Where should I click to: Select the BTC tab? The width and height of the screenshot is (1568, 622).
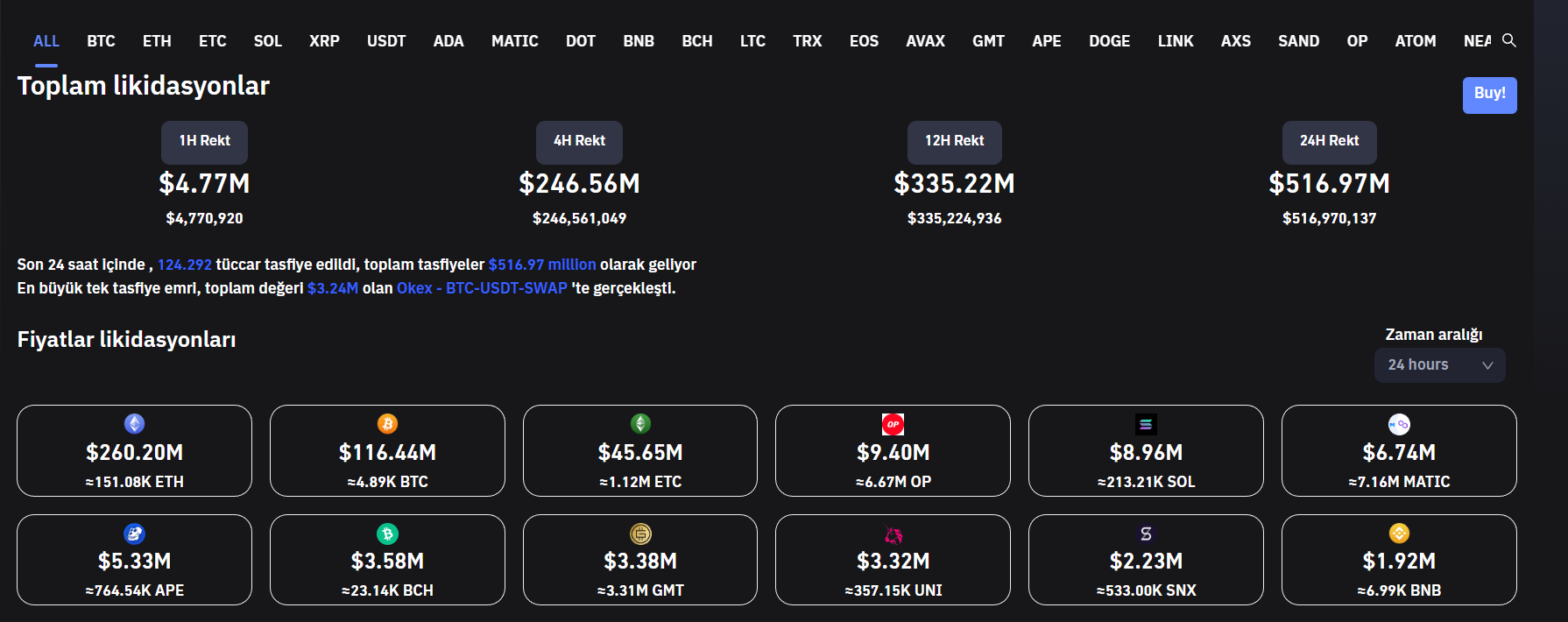click(x=101, y=41)
